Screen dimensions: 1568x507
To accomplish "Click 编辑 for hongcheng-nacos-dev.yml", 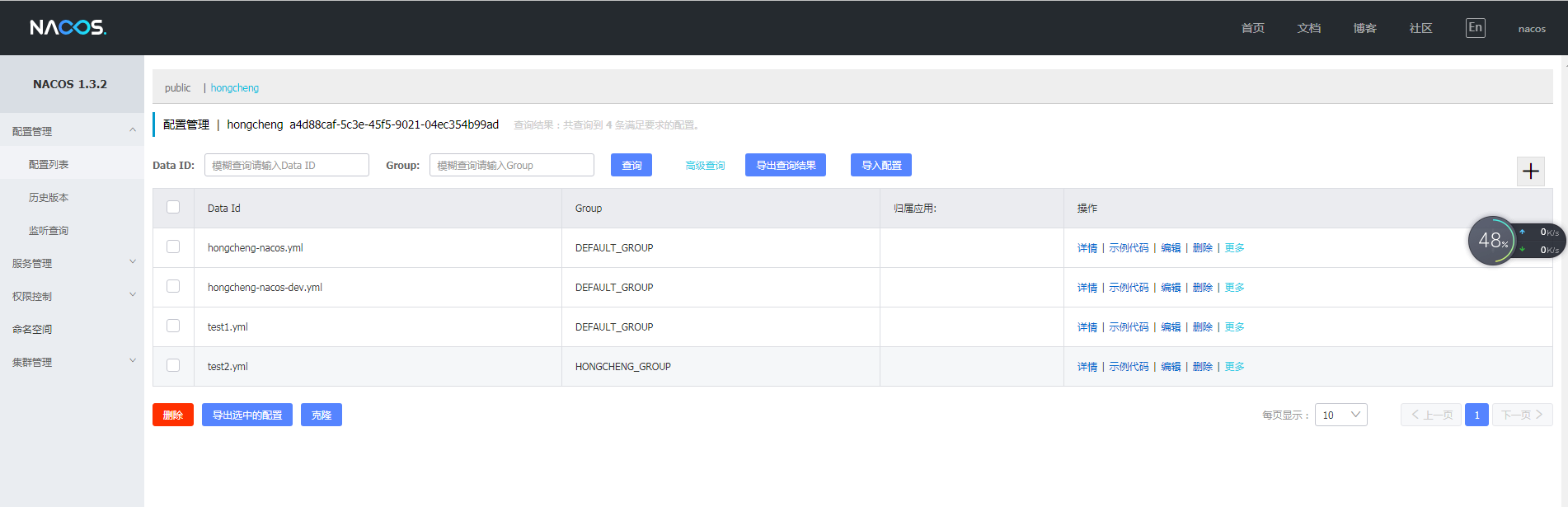I will tap(1171, 288).
